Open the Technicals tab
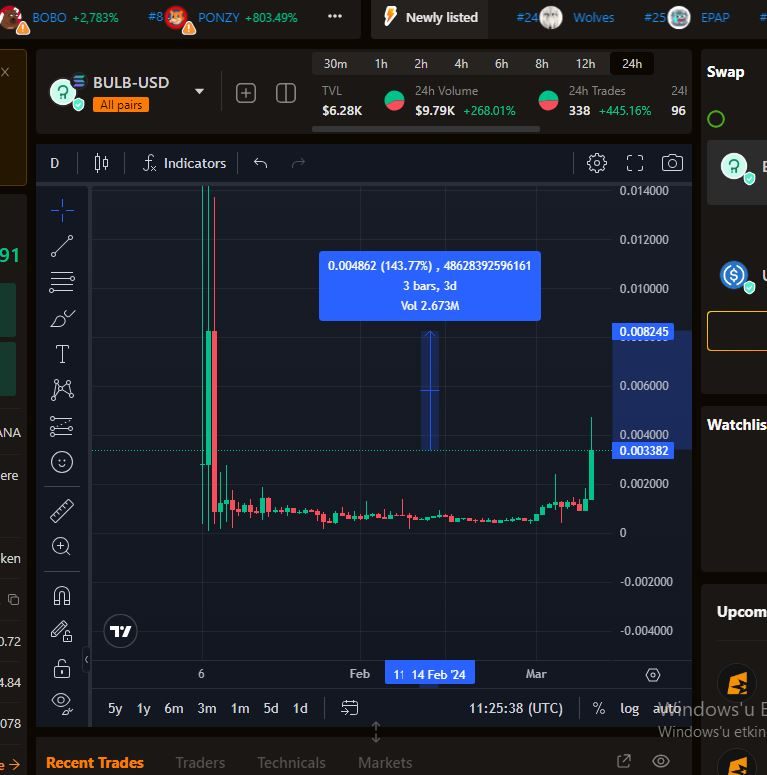767x775 pixels. pos(291,763)
